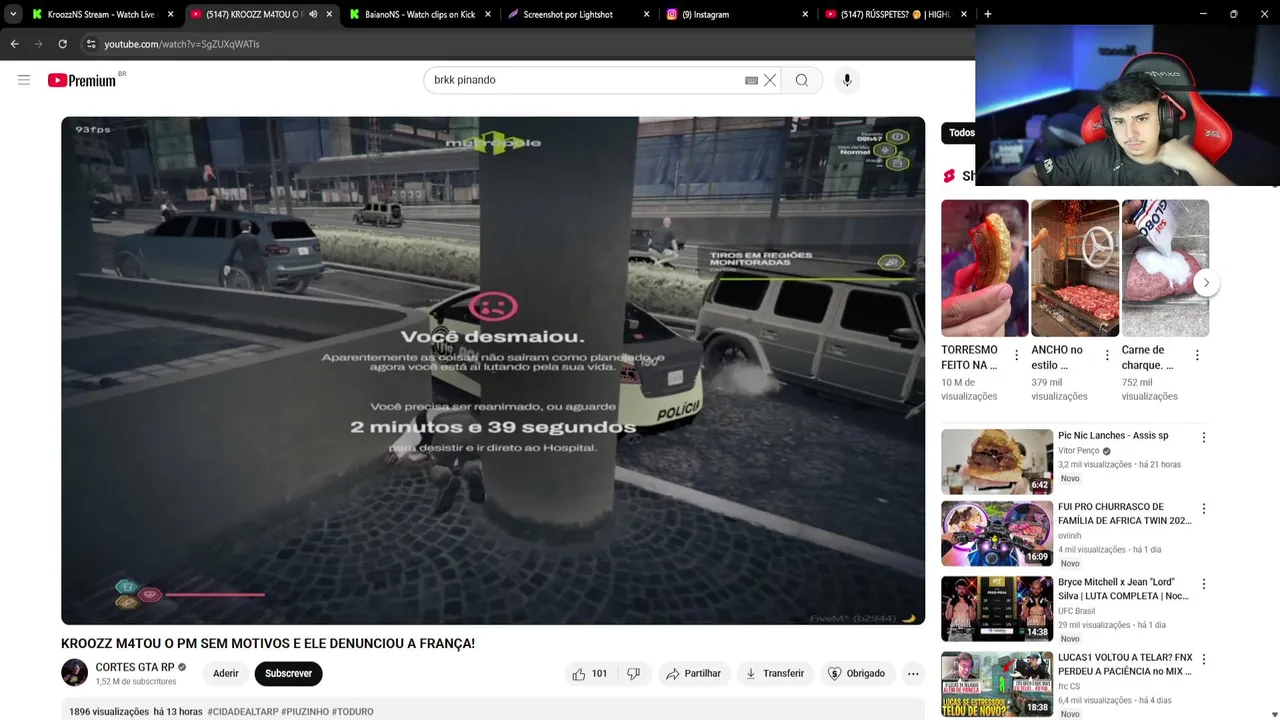Image resolution: width=1280 pixels, height=720 pixels.
Task: Open CORTES GTA RP channel avatar
Action: tap(75, 672)
